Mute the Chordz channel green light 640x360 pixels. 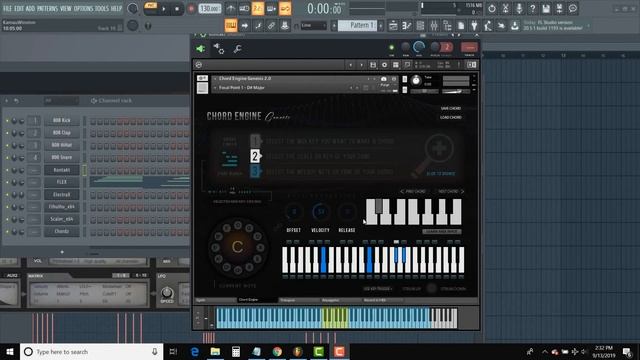click(7, 232)
